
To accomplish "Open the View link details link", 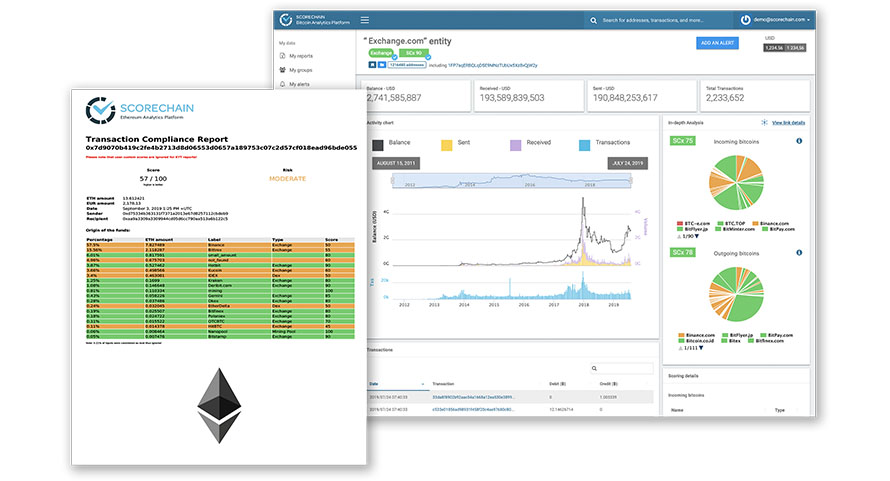I will (789, 122).
